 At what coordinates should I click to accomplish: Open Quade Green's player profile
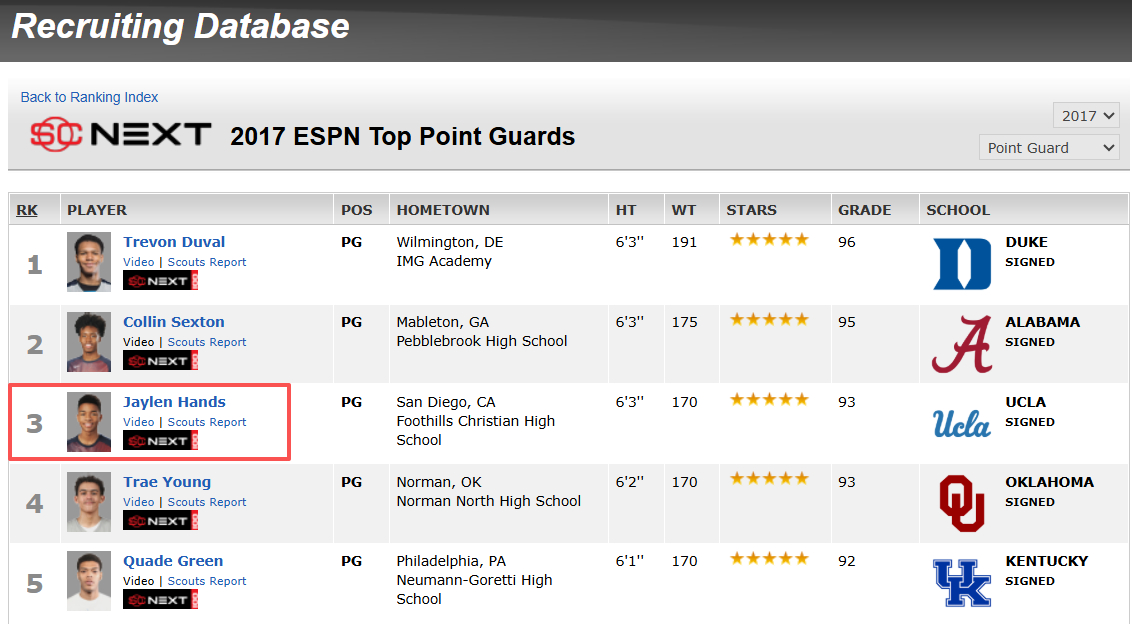[x=173, y=561]
